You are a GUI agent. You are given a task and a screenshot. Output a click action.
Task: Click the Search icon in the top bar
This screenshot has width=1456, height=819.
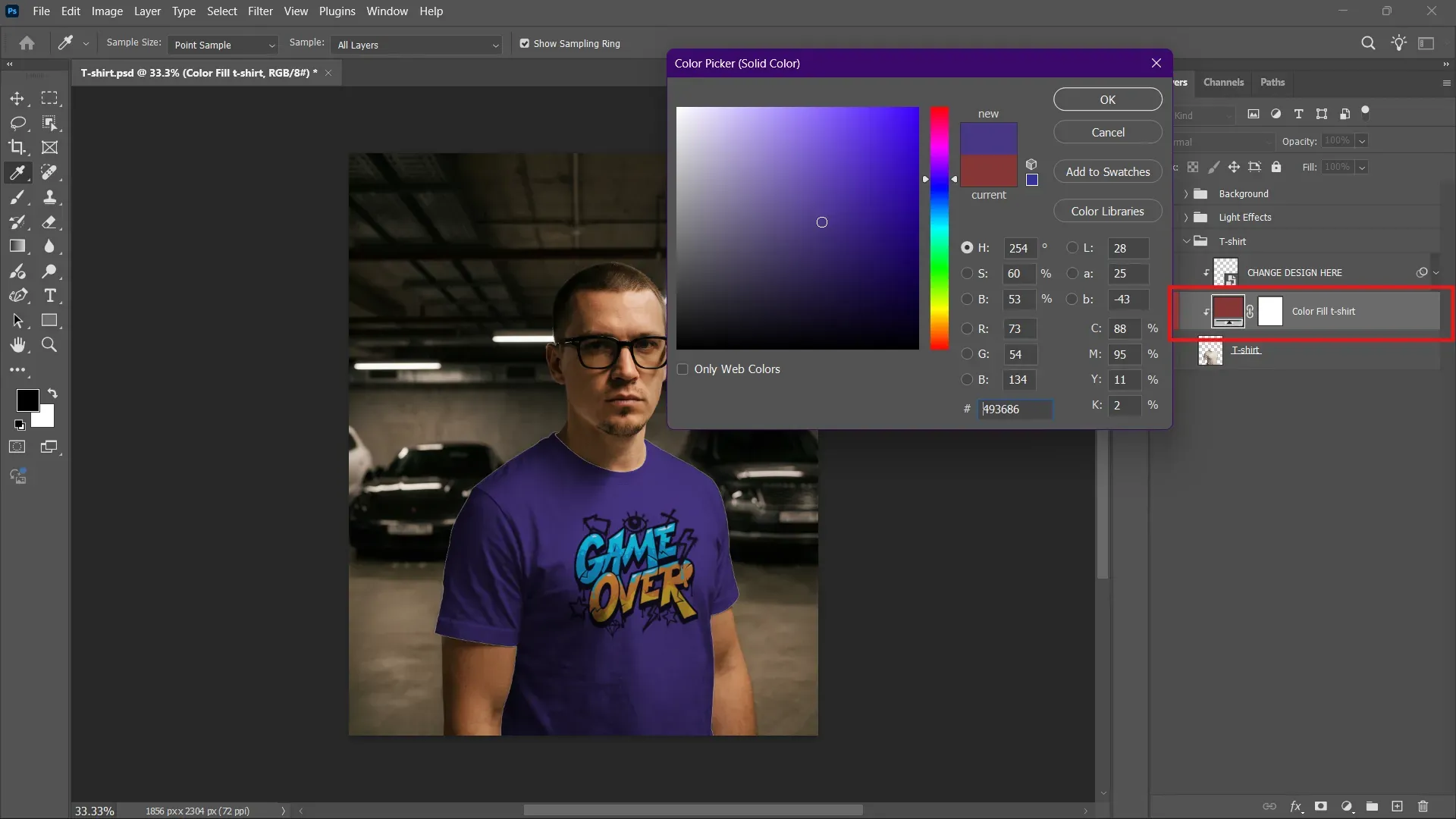[1368, 43]
